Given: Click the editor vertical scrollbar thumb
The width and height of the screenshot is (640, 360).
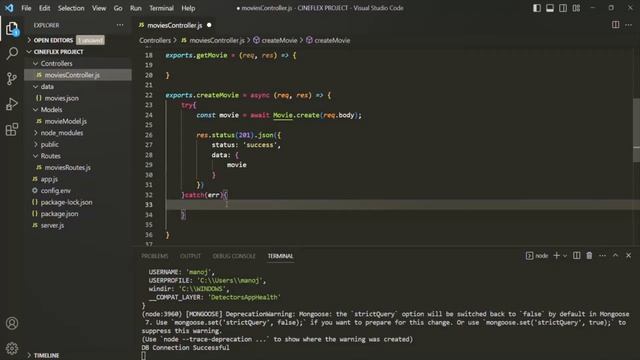Looking at the screenshot, I should click(x=636, y=130).
